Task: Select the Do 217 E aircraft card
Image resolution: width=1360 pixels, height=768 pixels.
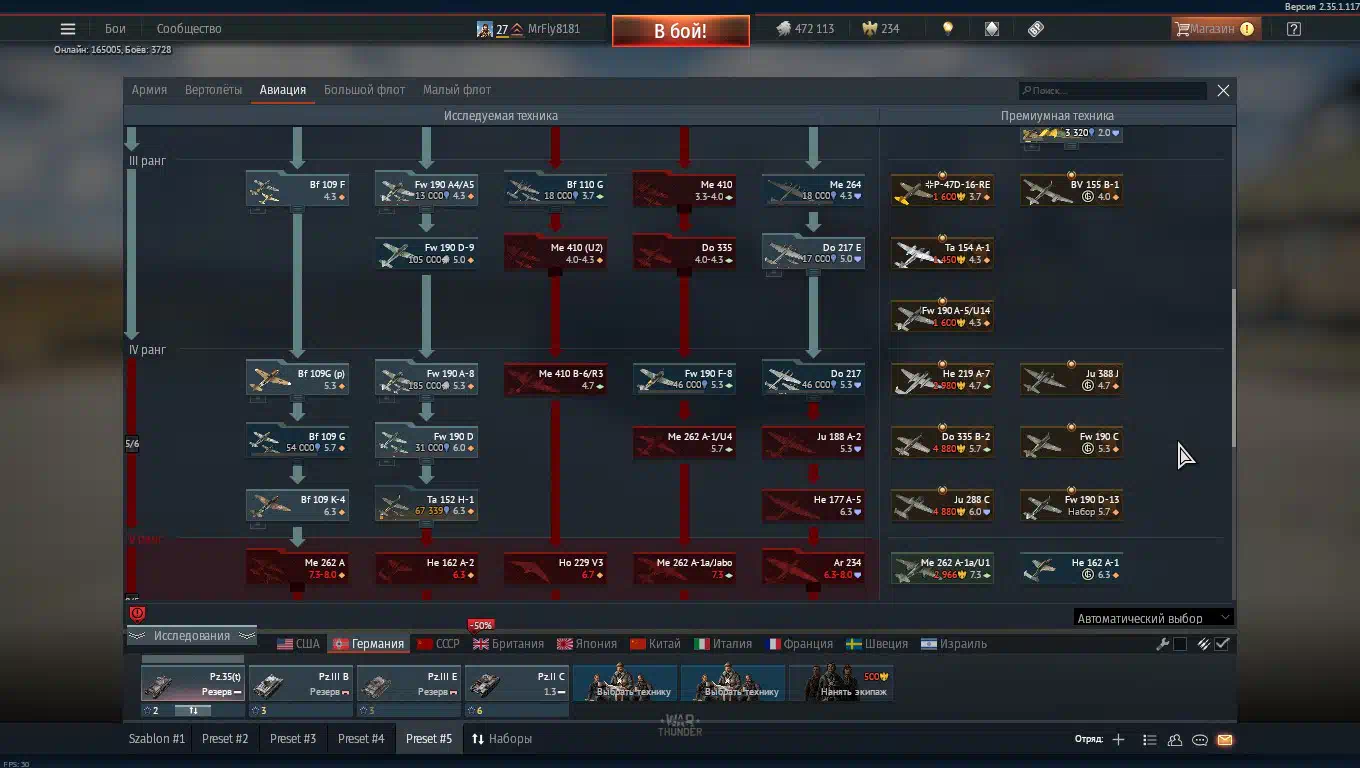Action: coord(814,253)
